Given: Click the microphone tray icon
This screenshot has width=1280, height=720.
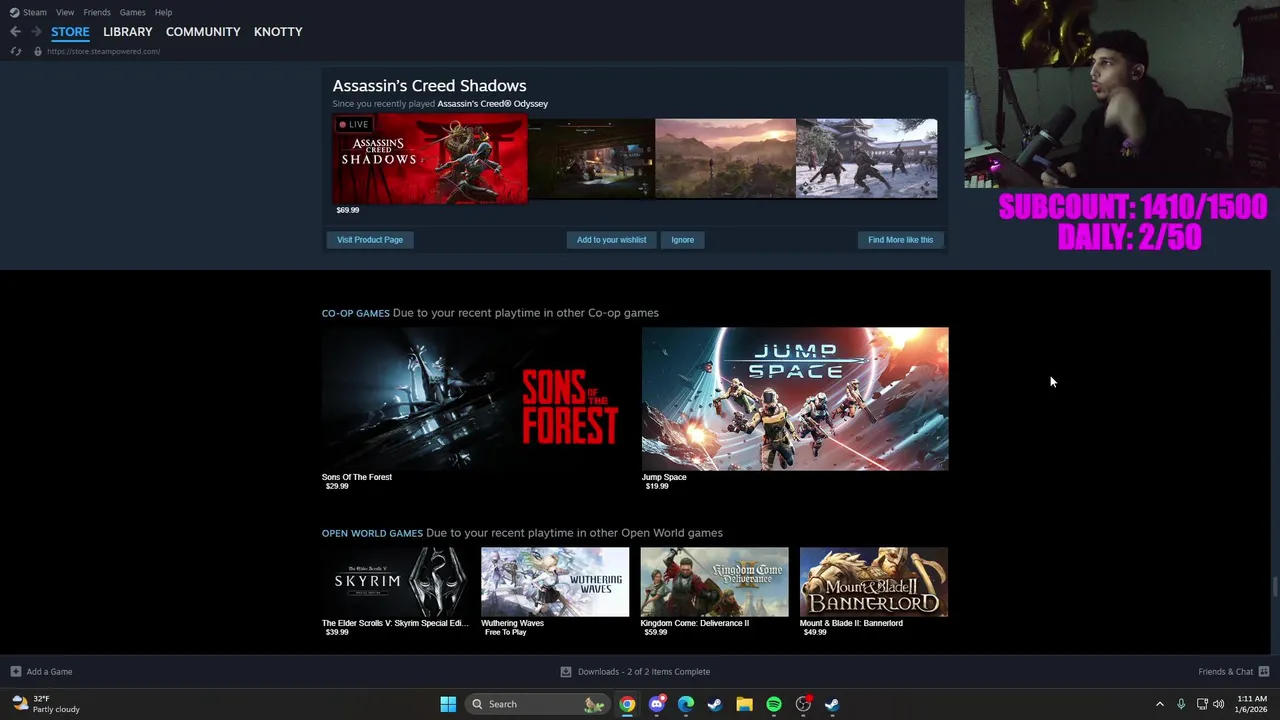Looking at the screenshot, I should (x=1181, y=704).
